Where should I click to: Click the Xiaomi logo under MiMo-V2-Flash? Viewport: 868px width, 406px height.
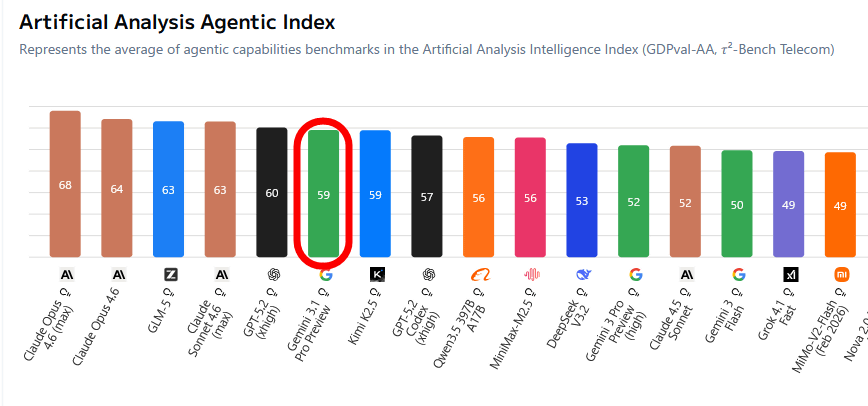pyautogui.click(x=841, y=274)
